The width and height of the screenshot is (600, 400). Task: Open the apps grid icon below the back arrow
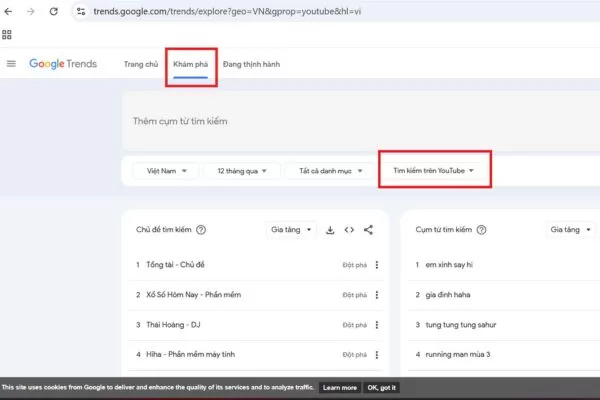point(7,35)
